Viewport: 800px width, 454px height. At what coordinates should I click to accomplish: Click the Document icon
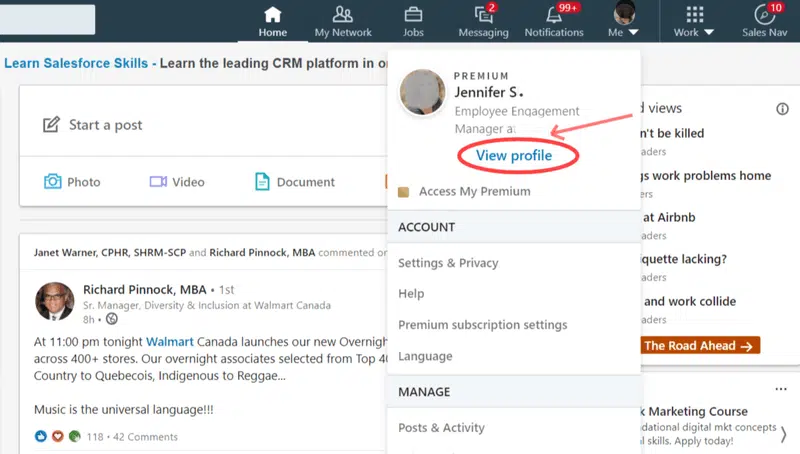(262, 182)
